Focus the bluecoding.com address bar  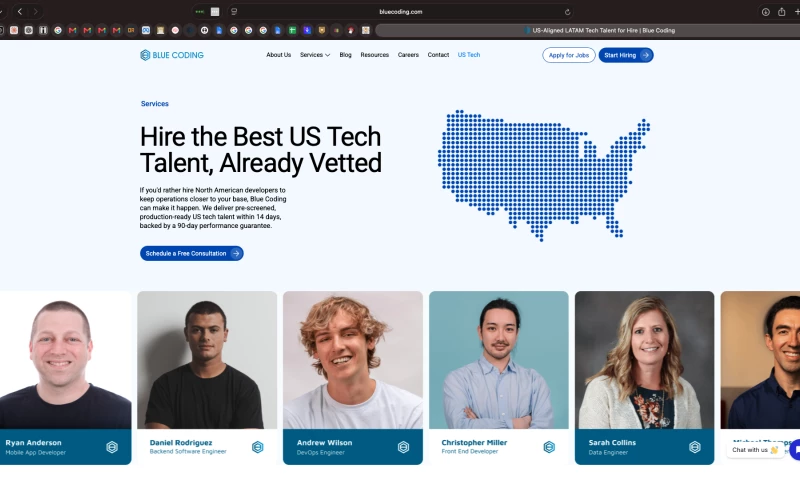(401, 12)
